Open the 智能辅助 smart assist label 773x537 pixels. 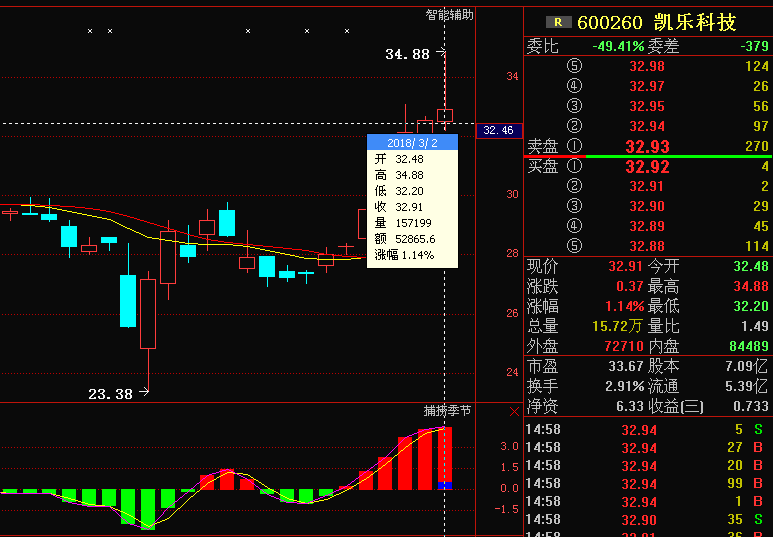(x=449, y=15)
